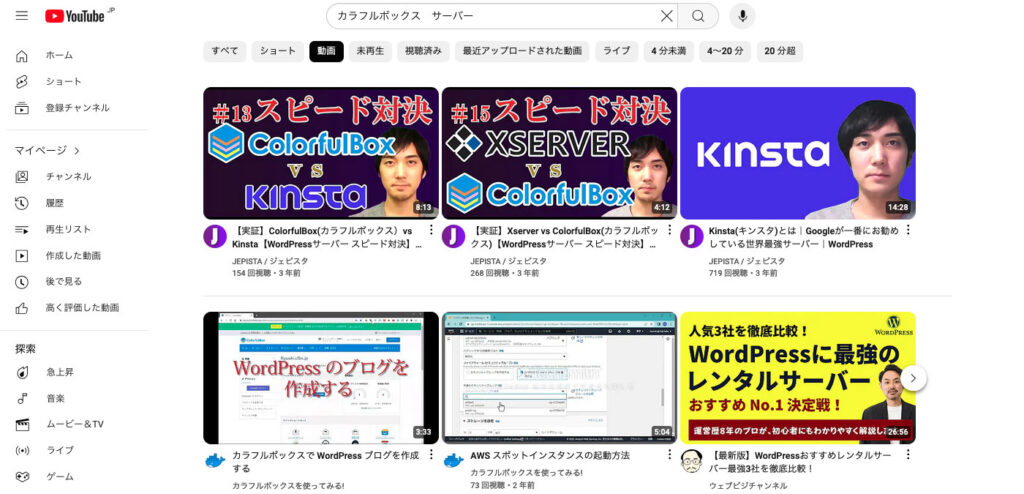The height and width of the screenshot is (494, 1024).
Task: Start voice search with microphone icon
Action: click(742, 16)
